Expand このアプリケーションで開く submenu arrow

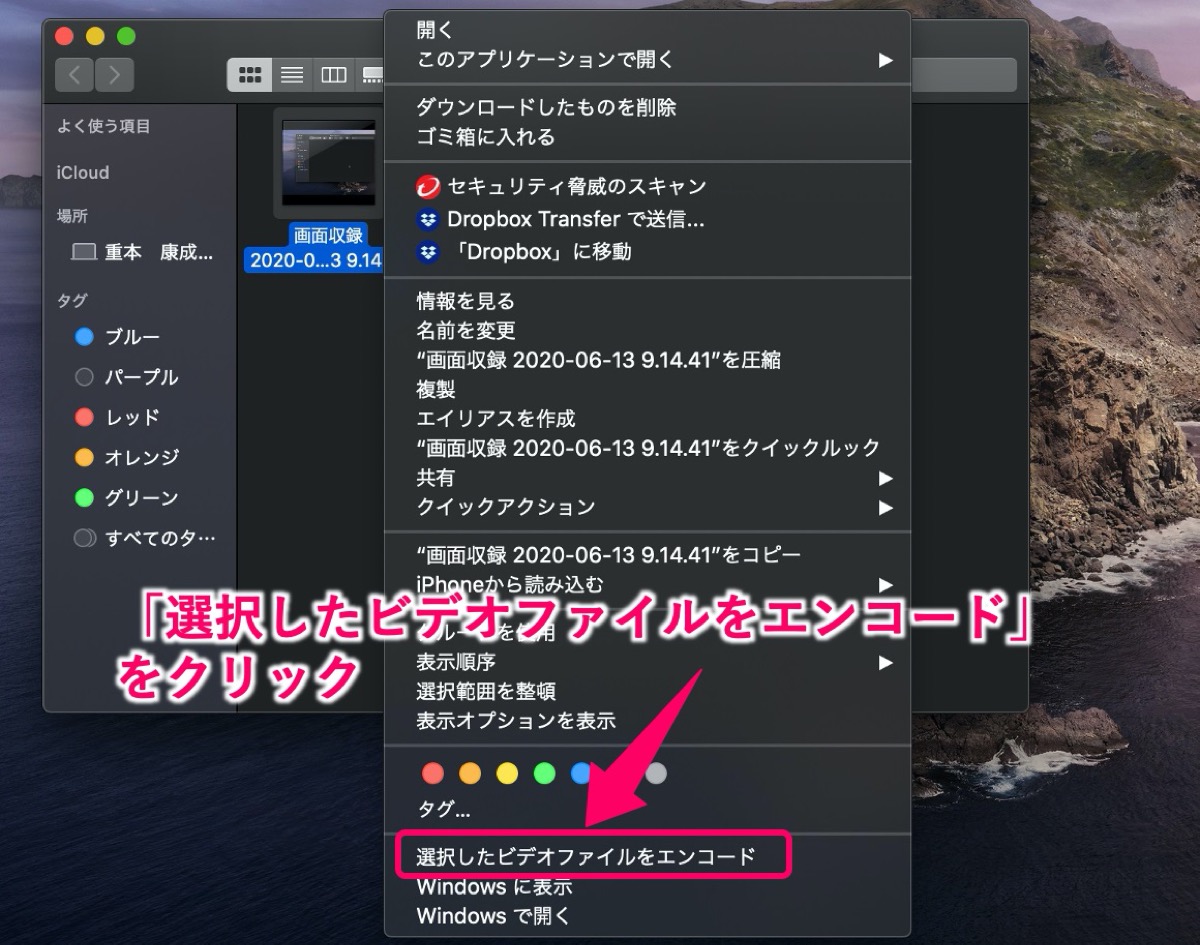point(885,60)
